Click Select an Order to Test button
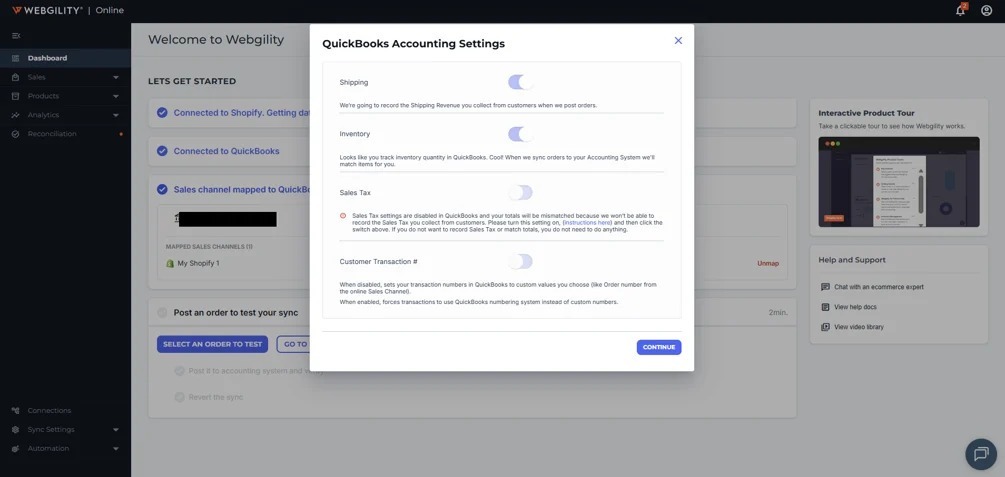The width and height of the screenshot is (1005, 477). [212, 344]
